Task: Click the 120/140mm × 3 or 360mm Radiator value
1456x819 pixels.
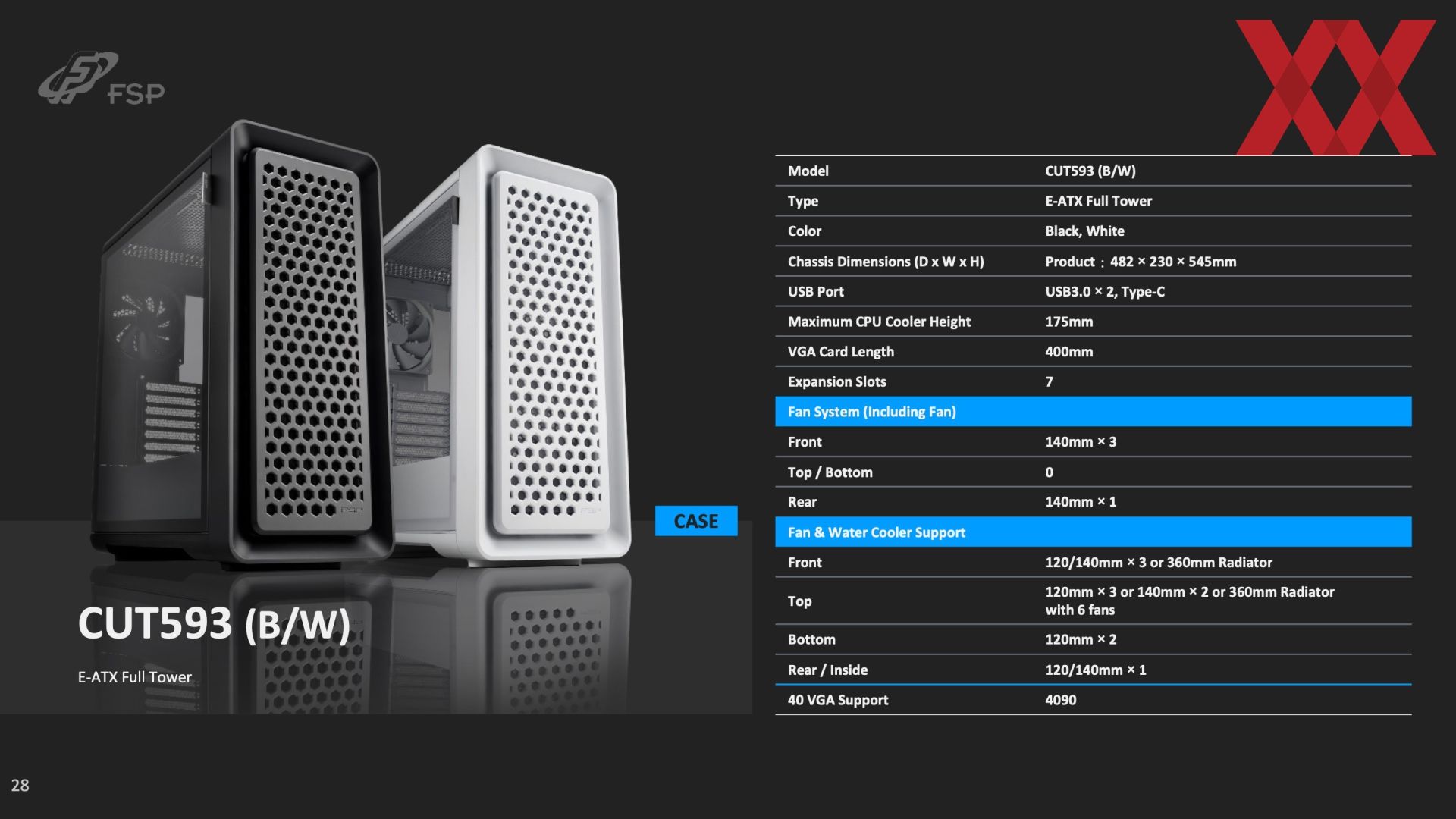Action: 1159,563
